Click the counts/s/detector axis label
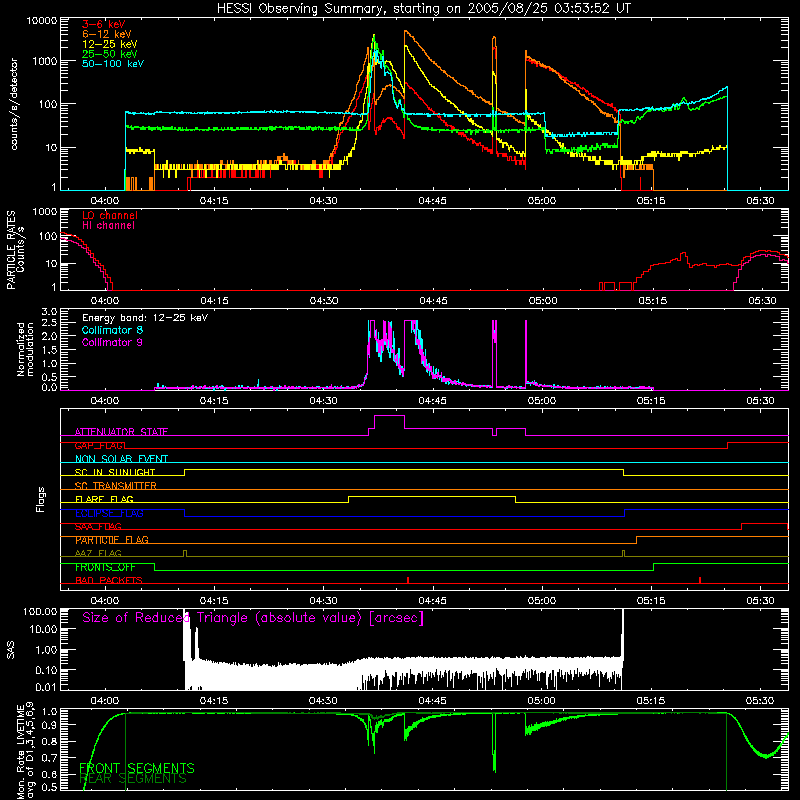Screen dimensions: 800x800 (14, 104)
